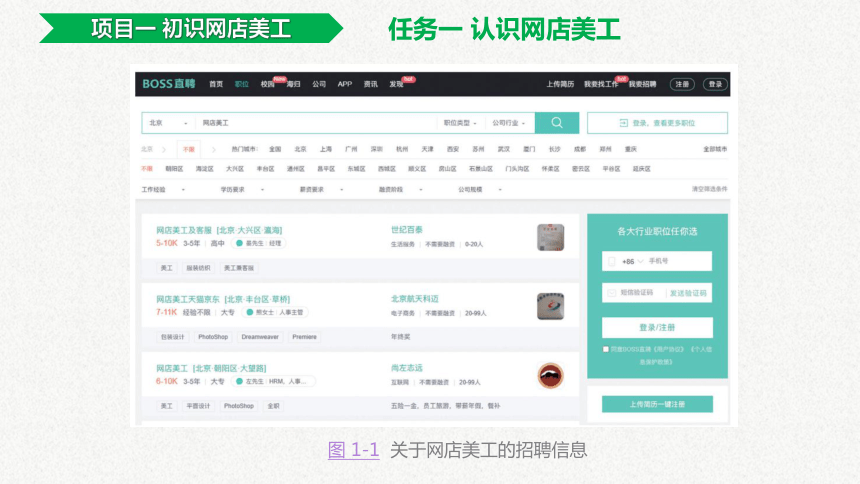The width and height of the screenshot is (860, 484).
Task: Click the chevron next to 北京 breadcrumb
Action: [x=163, y=149]
